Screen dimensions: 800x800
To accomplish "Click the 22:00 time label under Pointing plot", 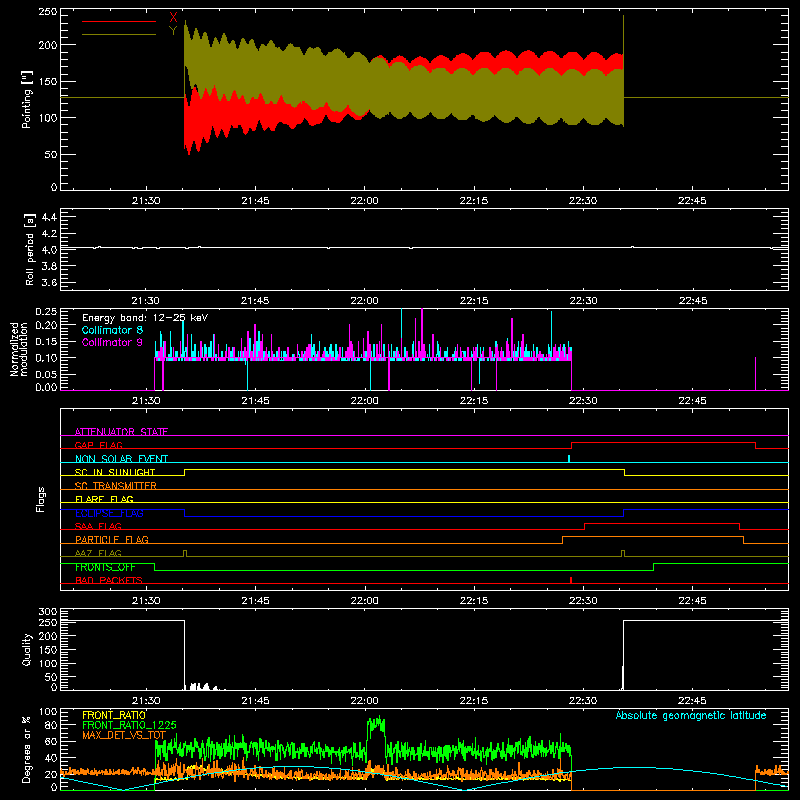I will (x=364, y=201).
